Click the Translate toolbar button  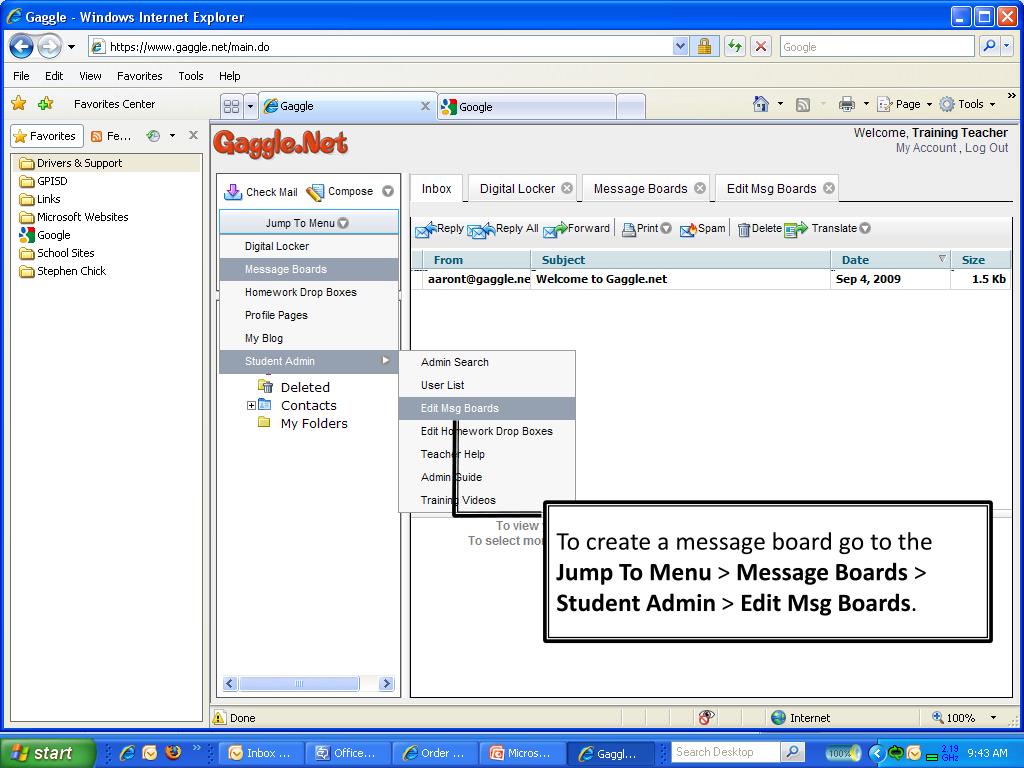821,229
